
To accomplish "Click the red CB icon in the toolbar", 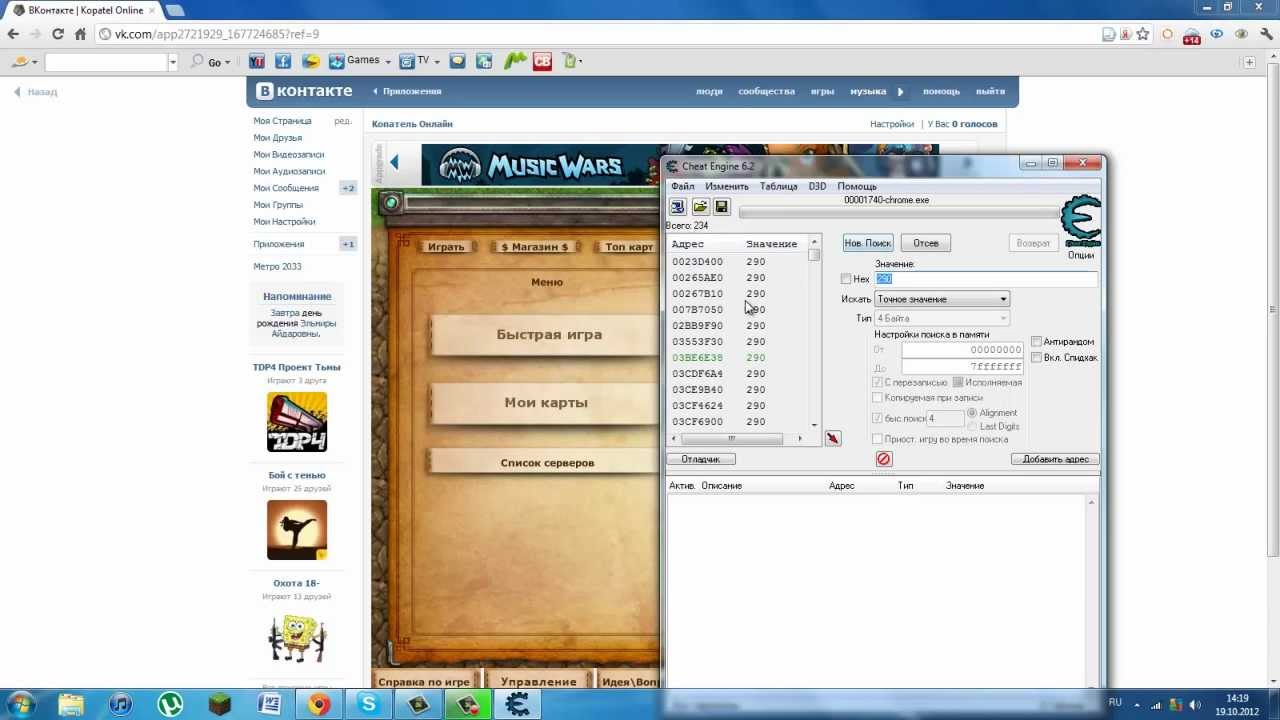I will pyautogui.click(x=542, y=61).
